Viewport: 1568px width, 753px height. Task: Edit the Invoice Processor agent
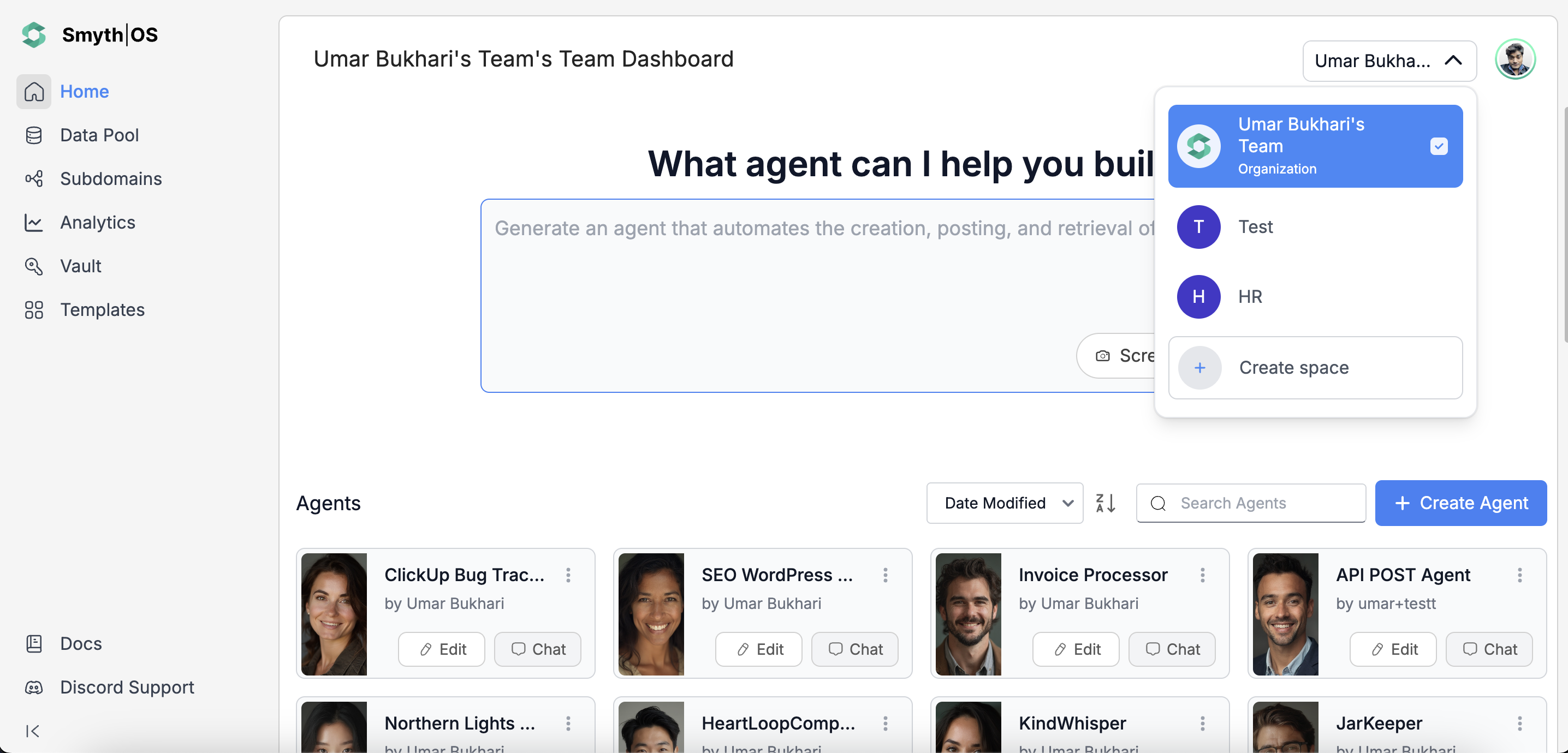click(x=1076, y=649)
